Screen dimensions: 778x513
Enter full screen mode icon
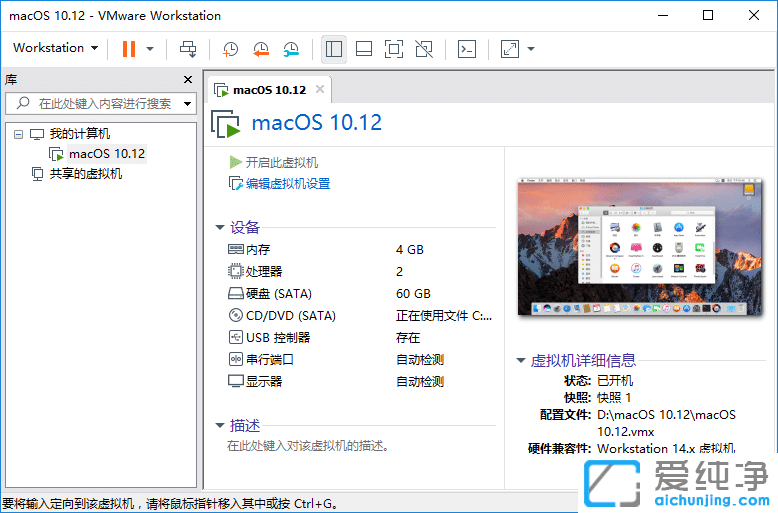393,49
